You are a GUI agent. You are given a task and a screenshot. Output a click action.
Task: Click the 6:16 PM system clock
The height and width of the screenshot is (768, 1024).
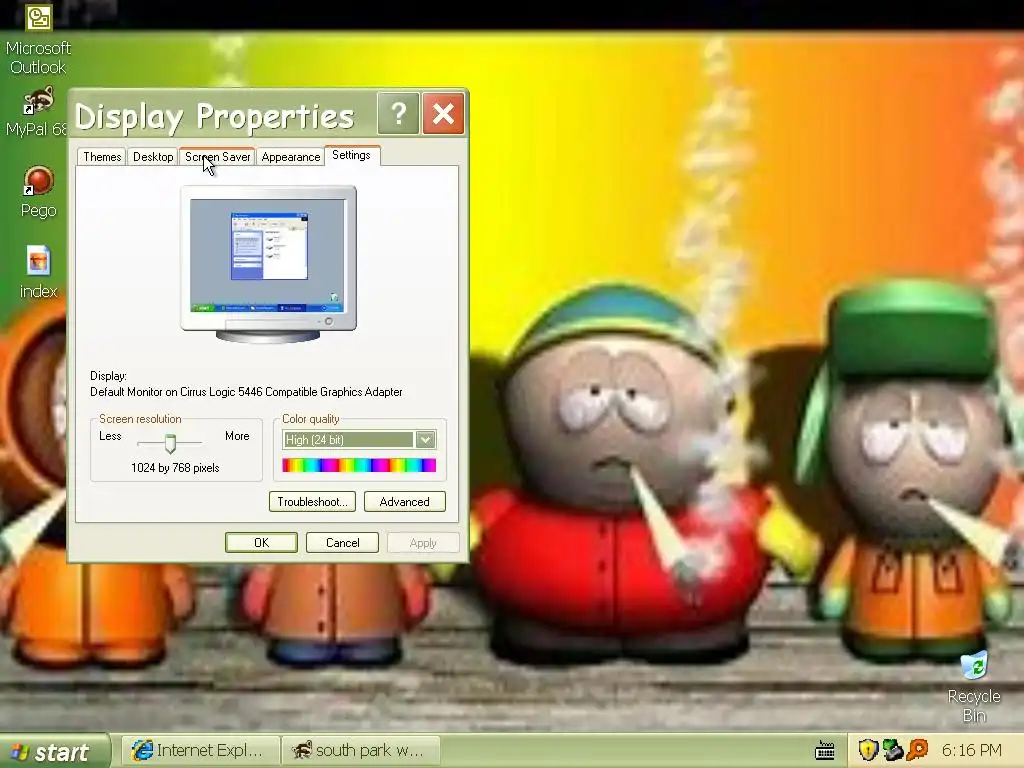tap(971, 750)
